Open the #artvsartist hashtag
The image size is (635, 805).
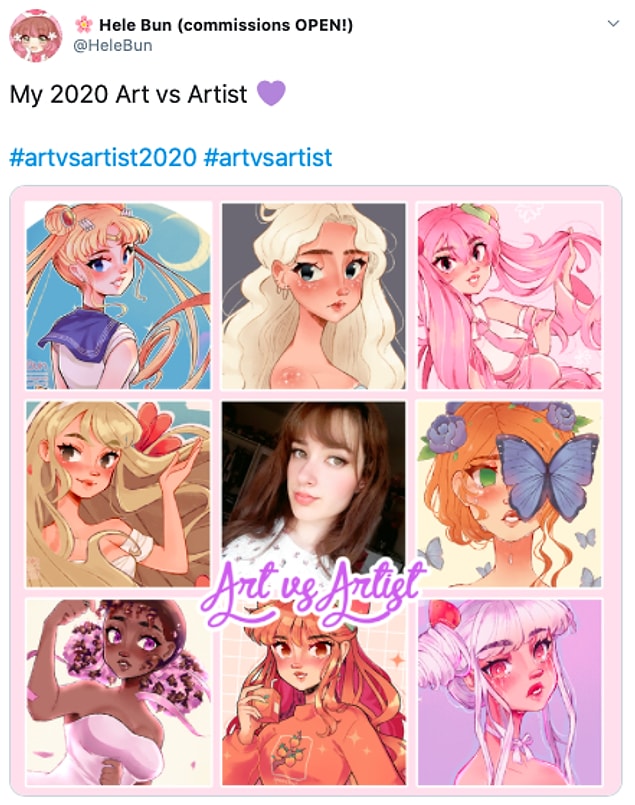pos(268,157)
